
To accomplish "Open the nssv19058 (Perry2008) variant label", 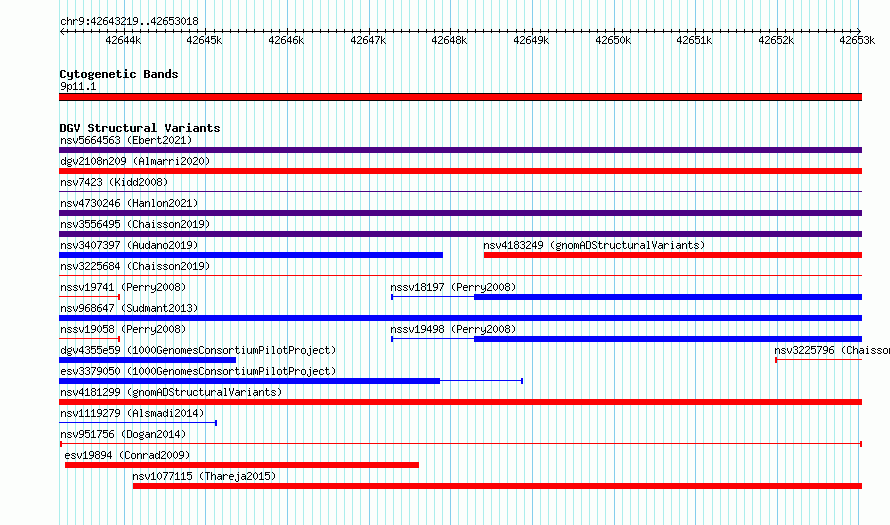I will (x=123, y=329).
